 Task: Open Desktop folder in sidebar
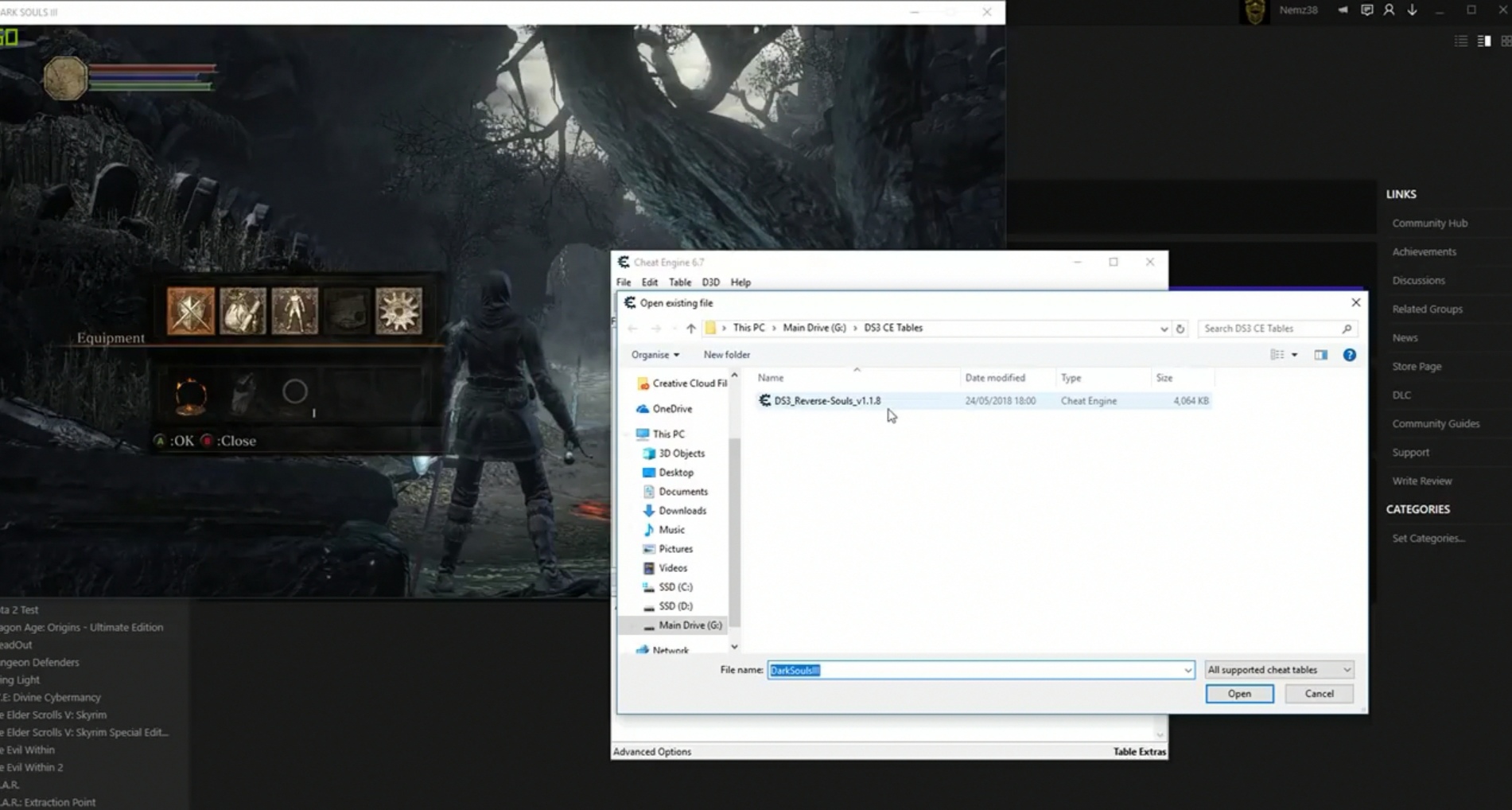tap(668, 473)
